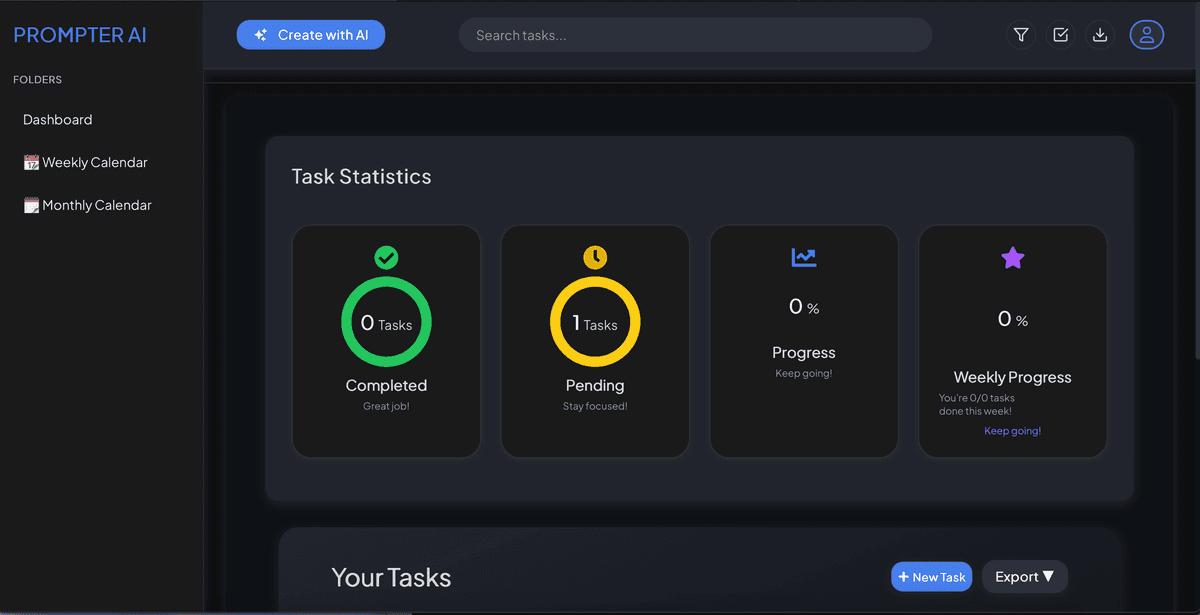Click the PROMPTER AI logo
The width and height of the screenshot is (1200, 615).
[80, 34]
